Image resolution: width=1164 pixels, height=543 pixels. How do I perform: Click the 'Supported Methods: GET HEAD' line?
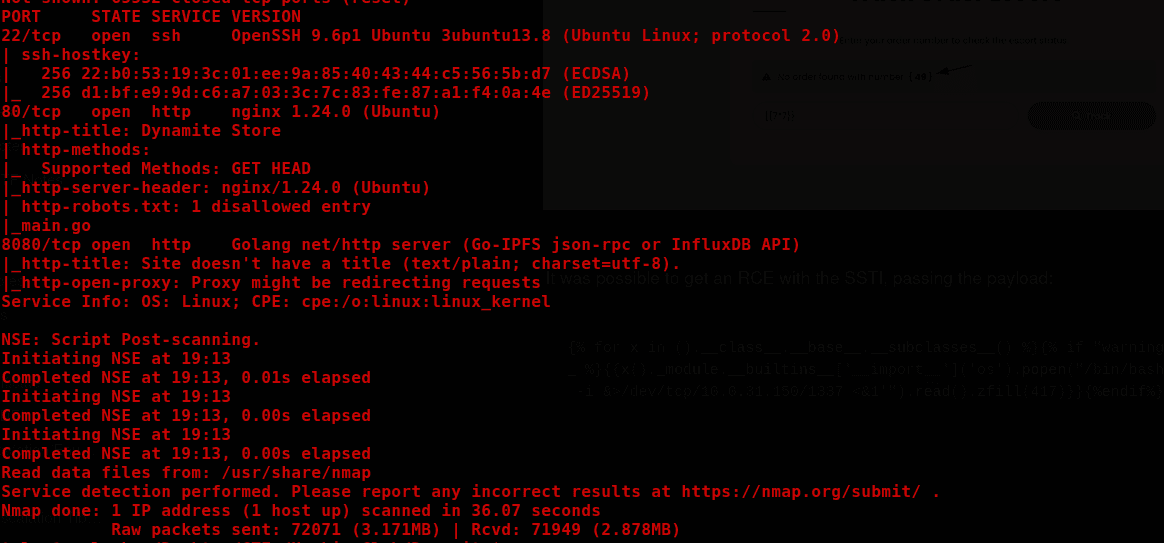(156, 169)
